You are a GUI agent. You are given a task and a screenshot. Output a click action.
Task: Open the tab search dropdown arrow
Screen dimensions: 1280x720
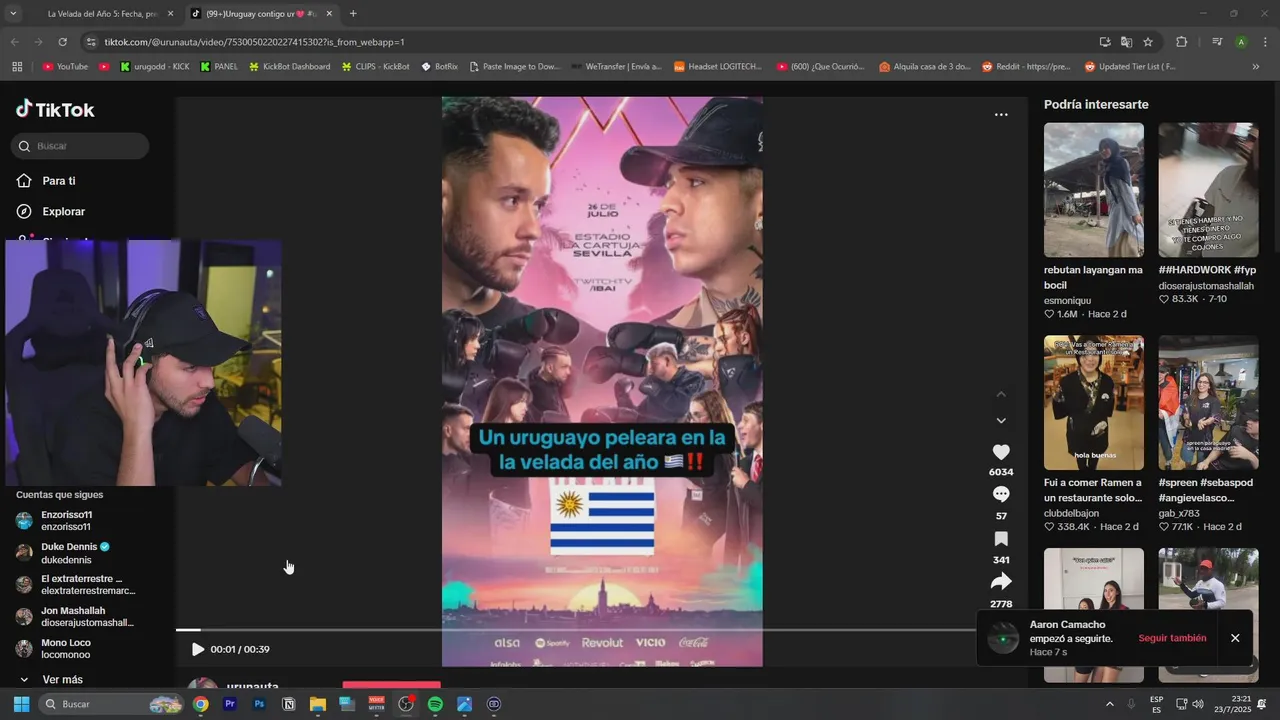coord(13,14)
